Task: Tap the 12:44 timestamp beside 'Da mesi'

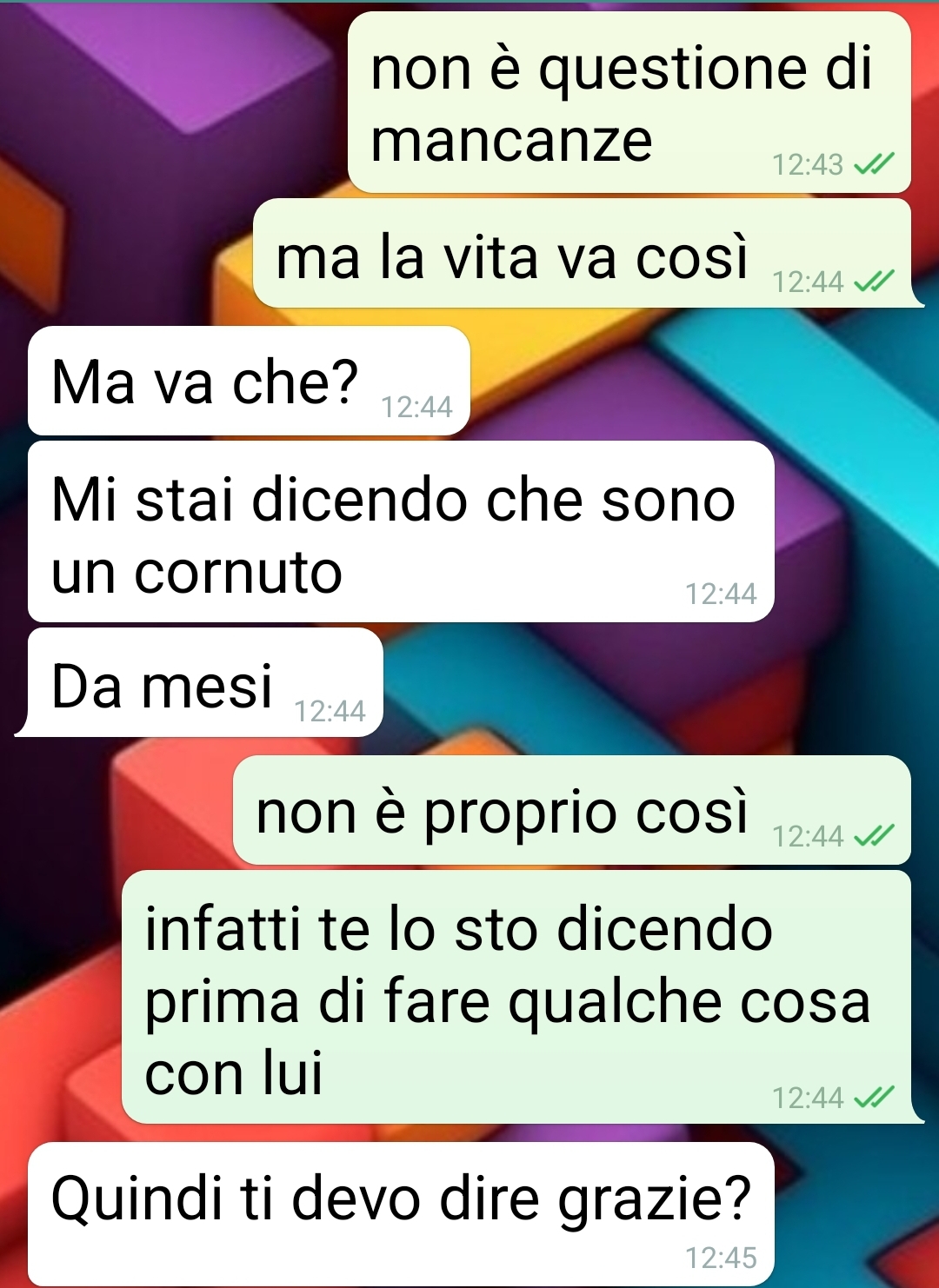Action: click(x=330, y=711)
